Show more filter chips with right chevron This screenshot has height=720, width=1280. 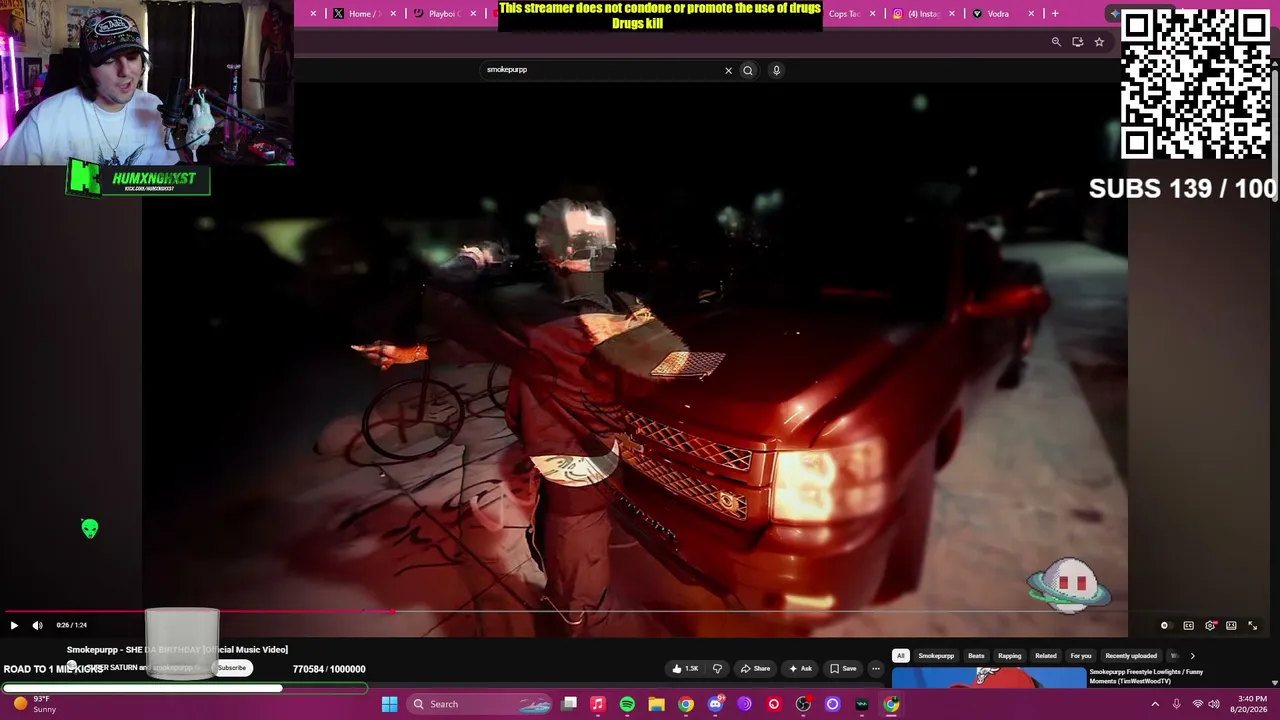coord(1192,656)
